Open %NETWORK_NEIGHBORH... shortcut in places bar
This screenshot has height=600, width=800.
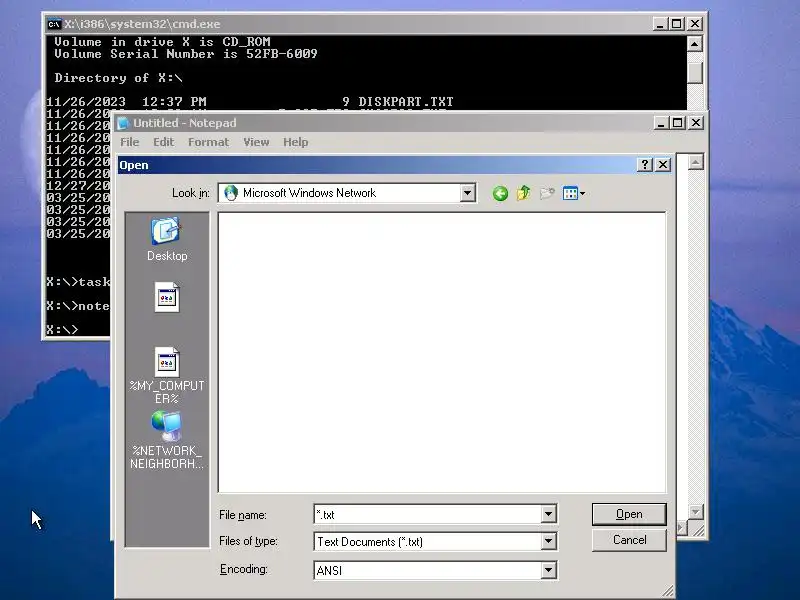pos(166,440)
